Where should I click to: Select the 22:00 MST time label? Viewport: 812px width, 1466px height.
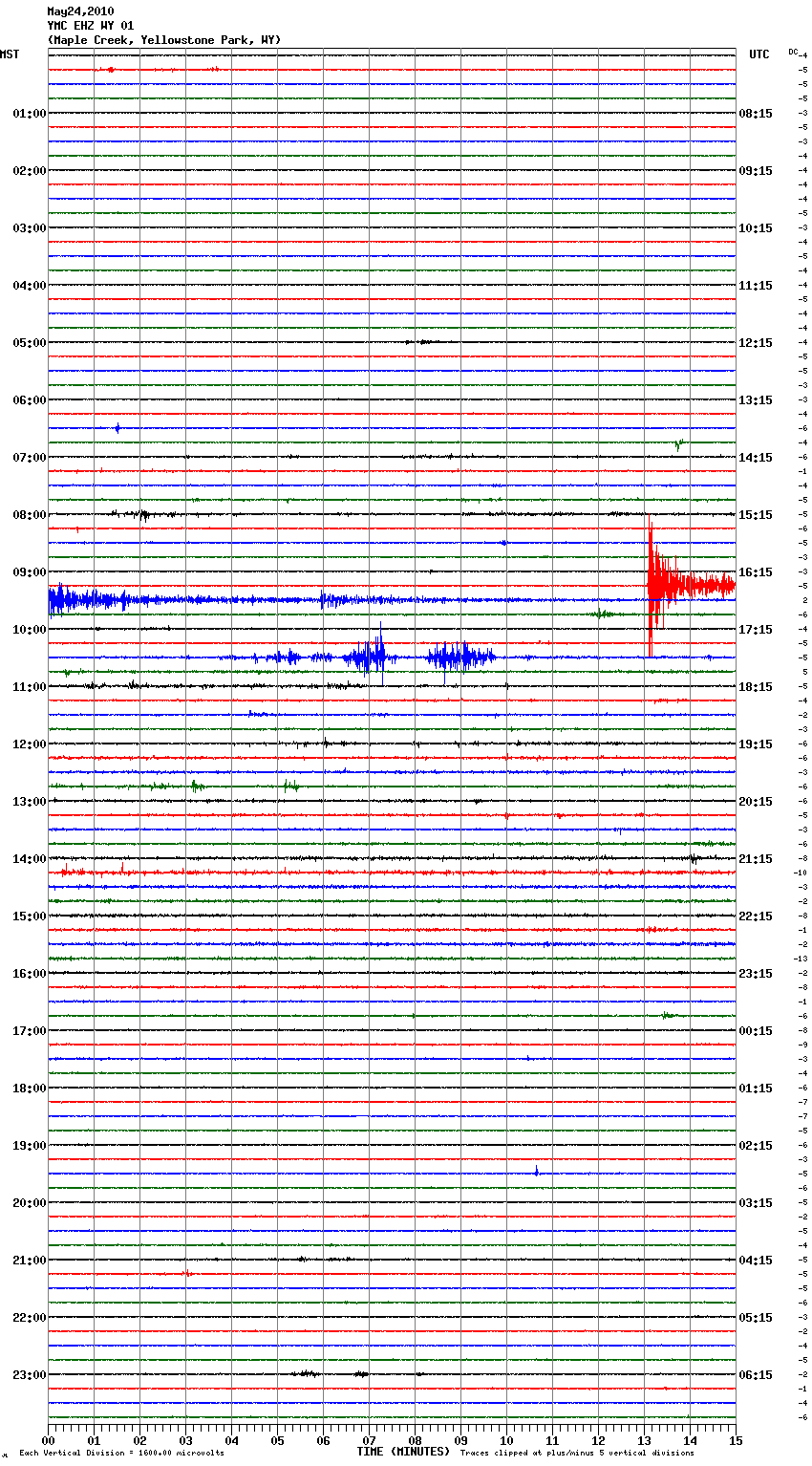point(30,1318)
